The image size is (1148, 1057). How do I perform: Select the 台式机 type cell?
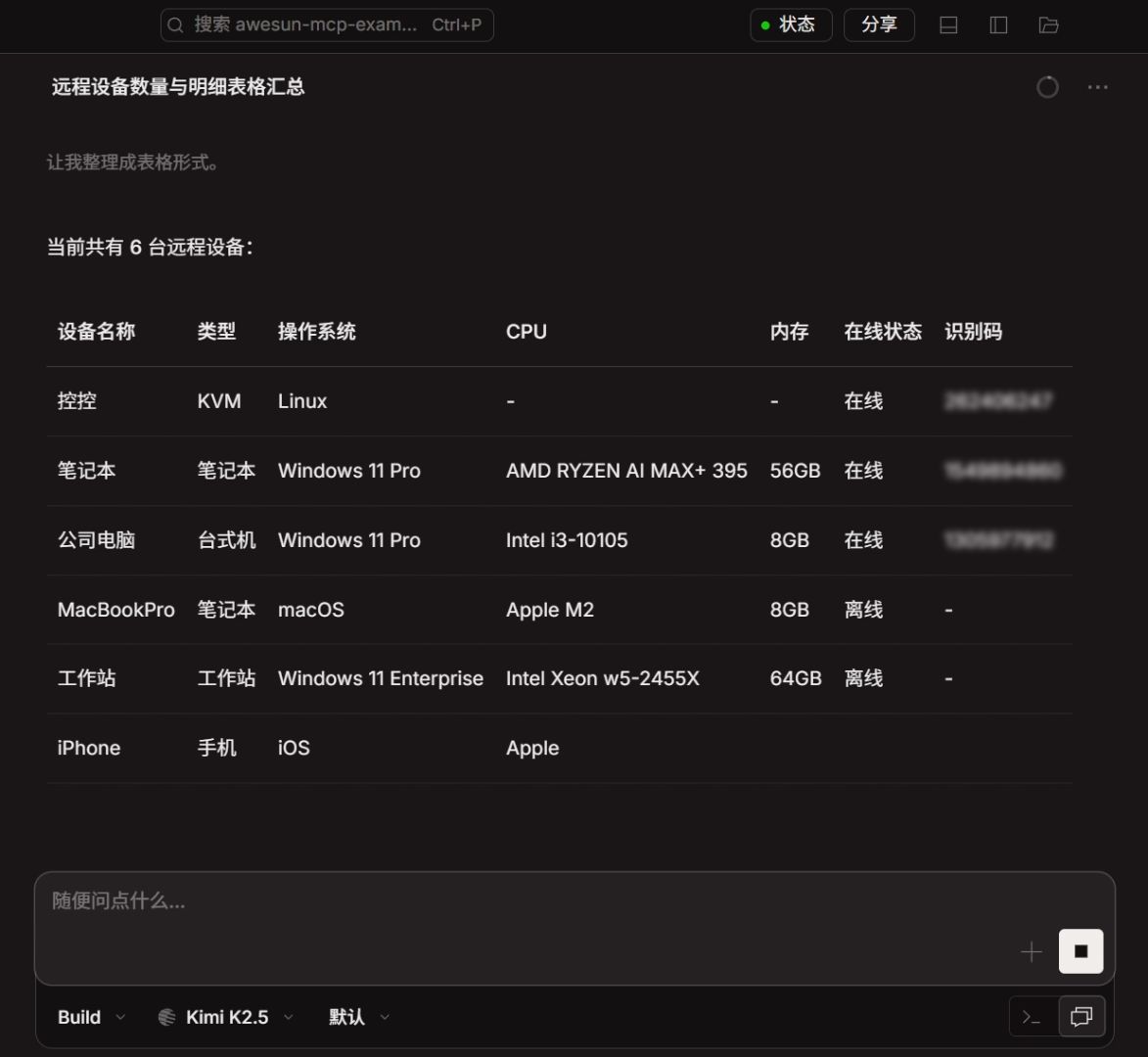[x=226, y=540]
